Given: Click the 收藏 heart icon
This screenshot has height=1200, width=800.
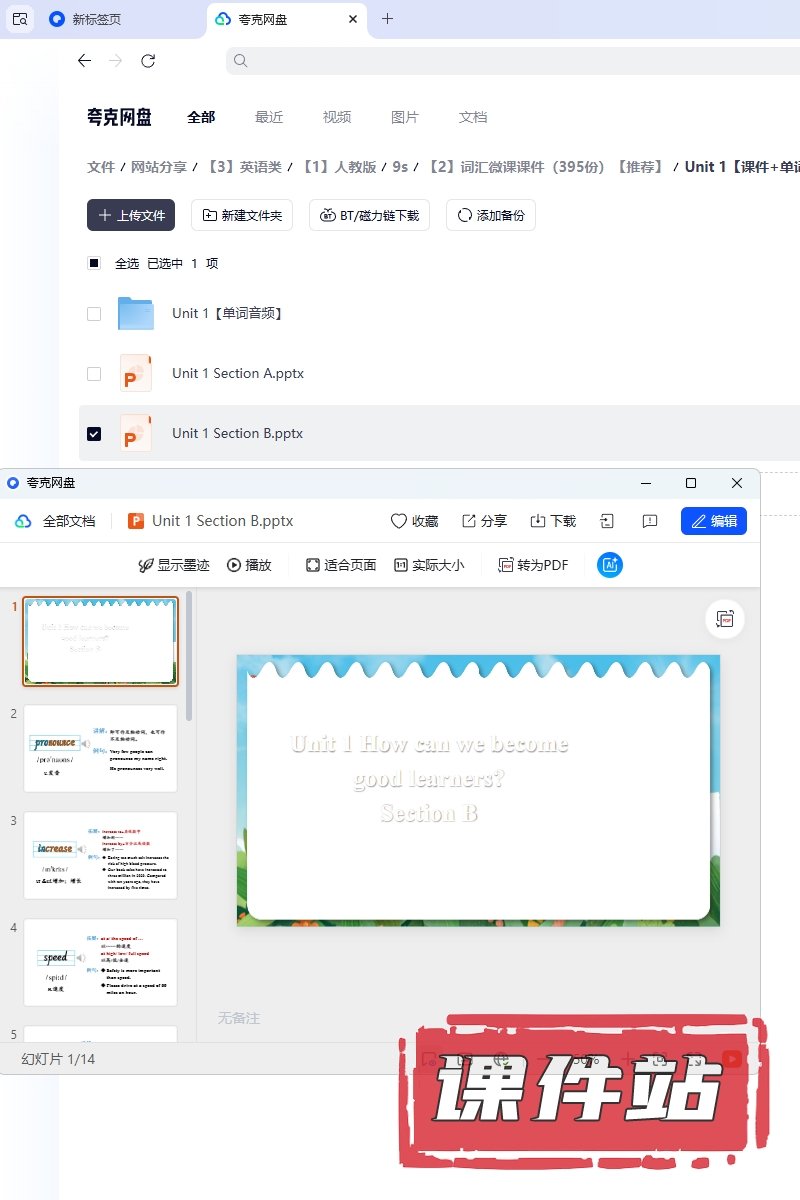Looking at the screenshot, I should pyautogui.click(x=399, y=521).
